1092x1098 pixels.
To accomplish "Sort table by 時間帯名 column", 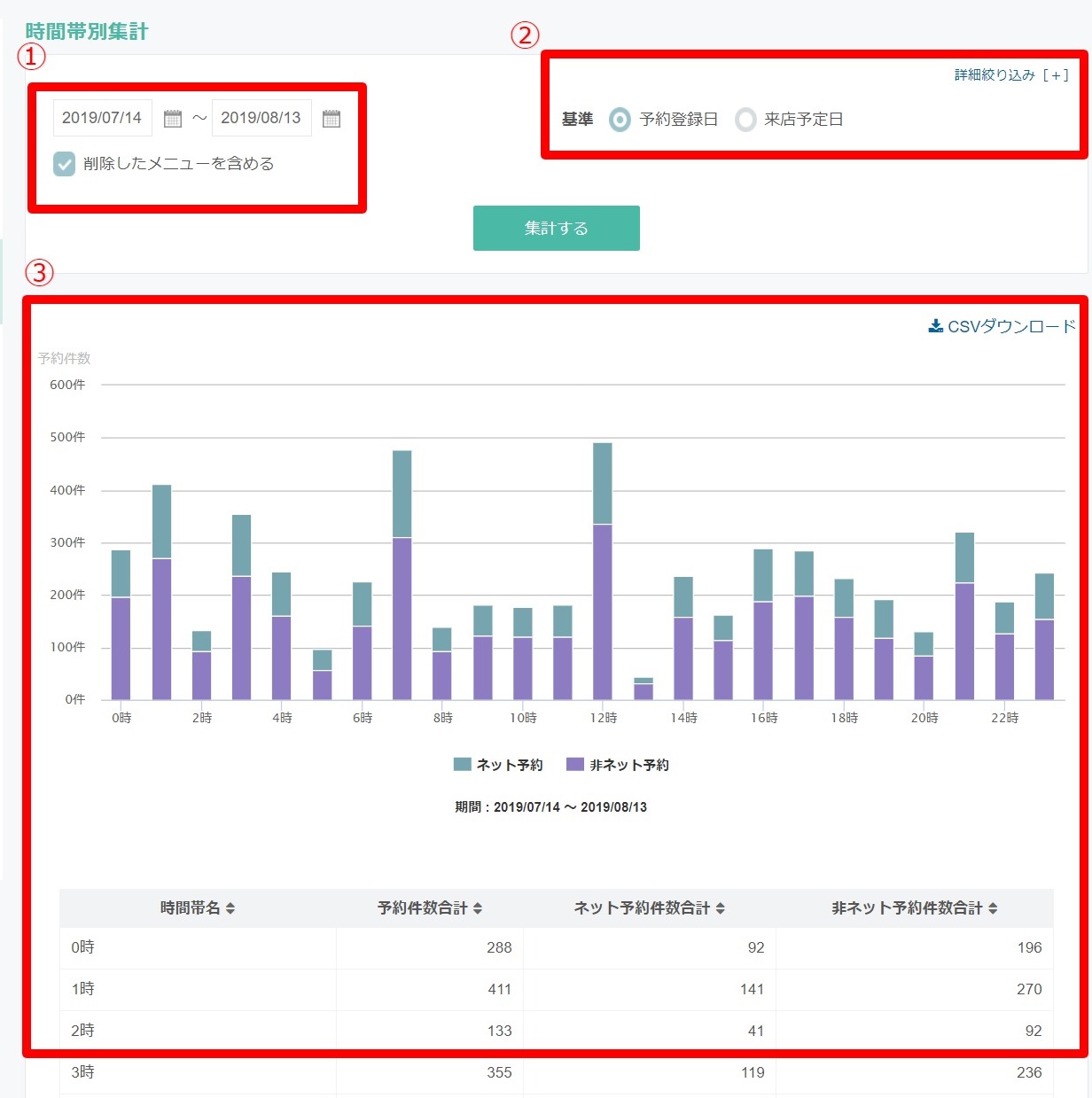I will tap(198, 907).
